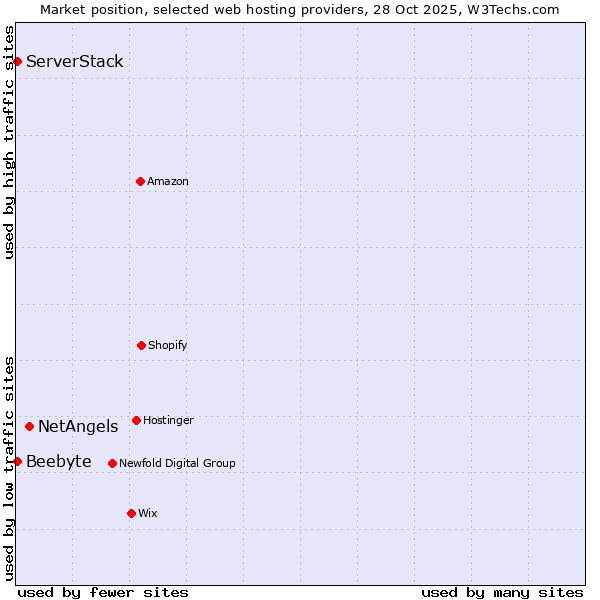
Task: Click the ServerStack text label
Action: click(75, 62)
